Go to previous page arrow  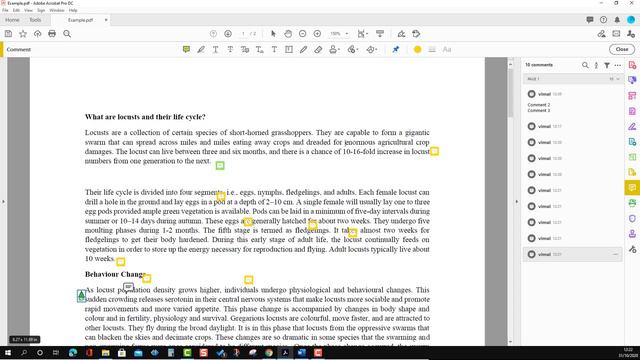[x=213, y=34]
